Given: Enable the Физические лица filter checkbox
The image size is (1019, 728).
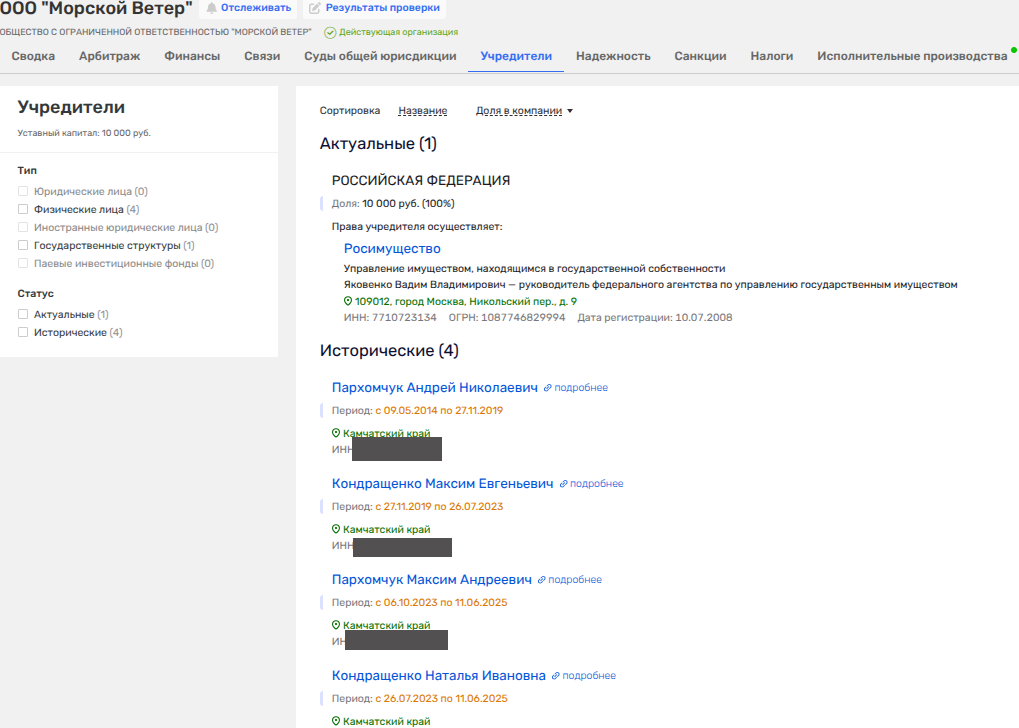Looking at the screenshot, I should coord(23,209).
